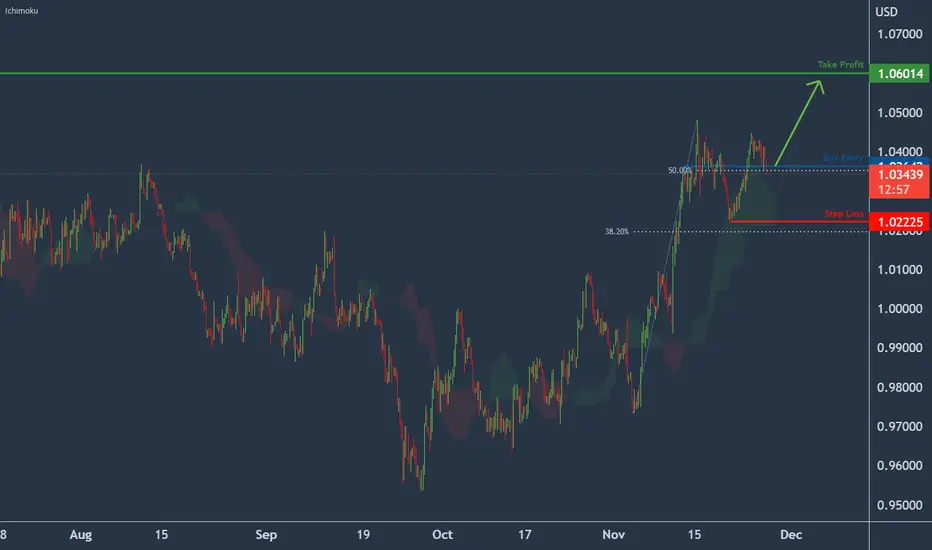Image resolution: width=932 pixels, height=550 pixels.
Task: Click the 0.98000 price axis label
Action: click(900, 388)
